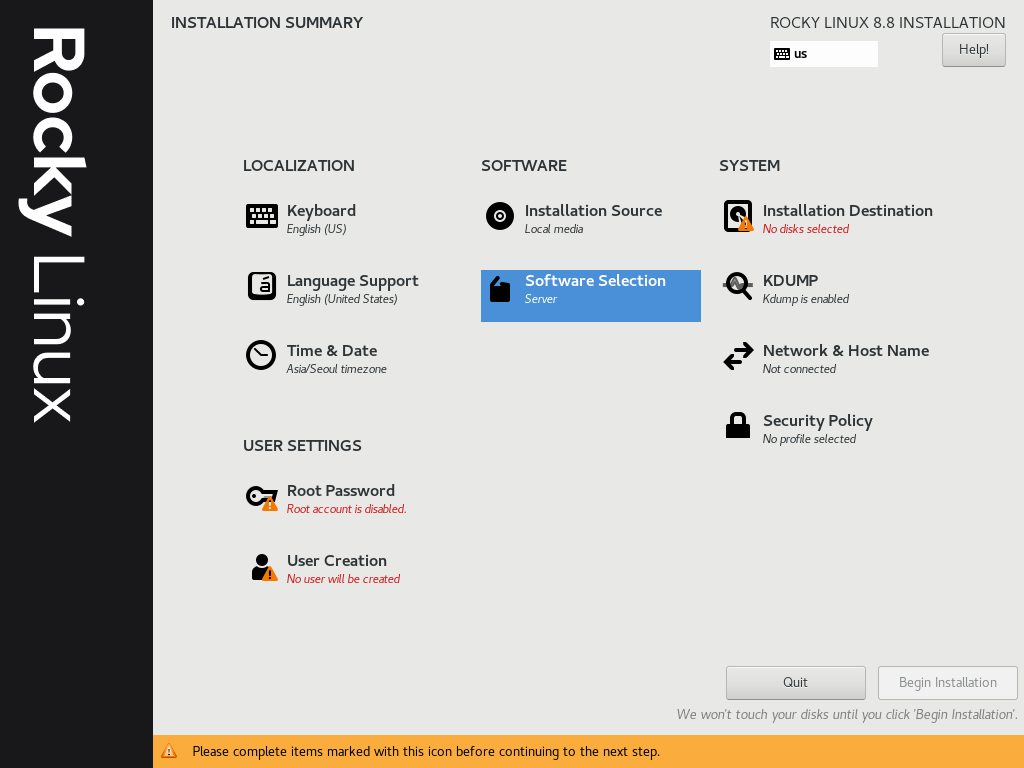
Task: Click 'English (United States)' text
Action: 342,299
